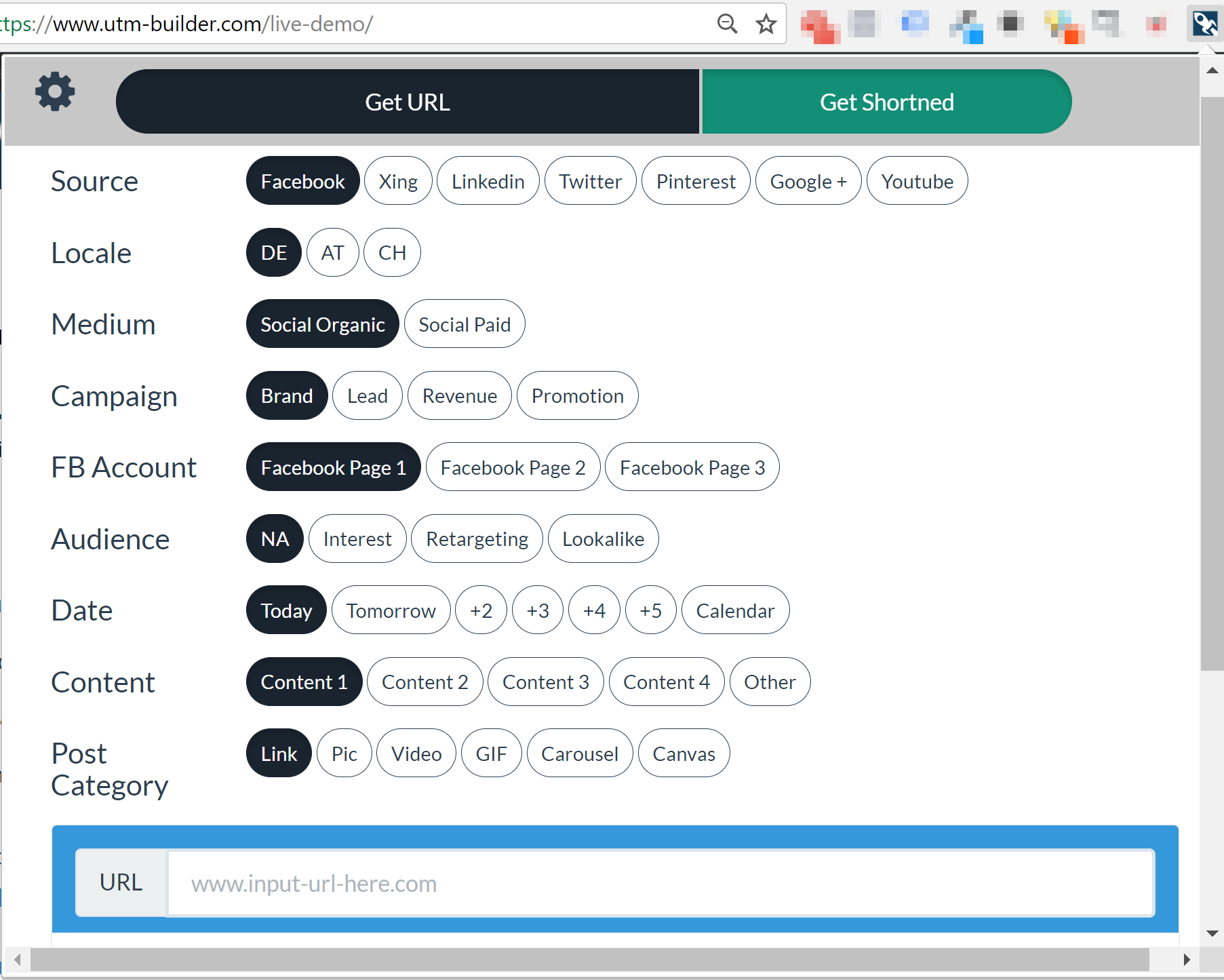
Task: Click the magnifier icon in address bar
Action: (726, 24)
